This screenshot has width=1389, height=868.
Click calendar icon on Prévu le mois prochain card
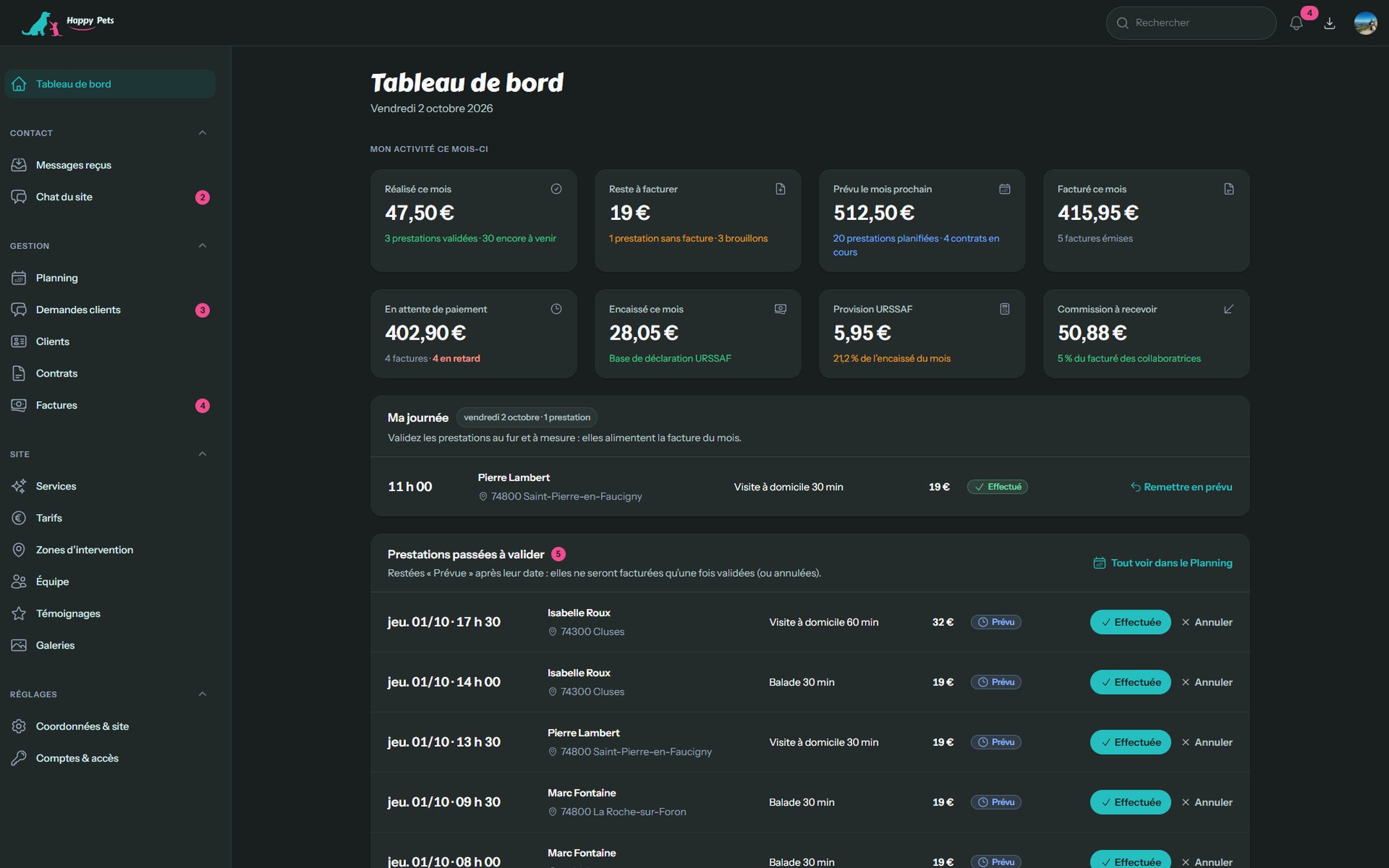tap(1004, 189)
